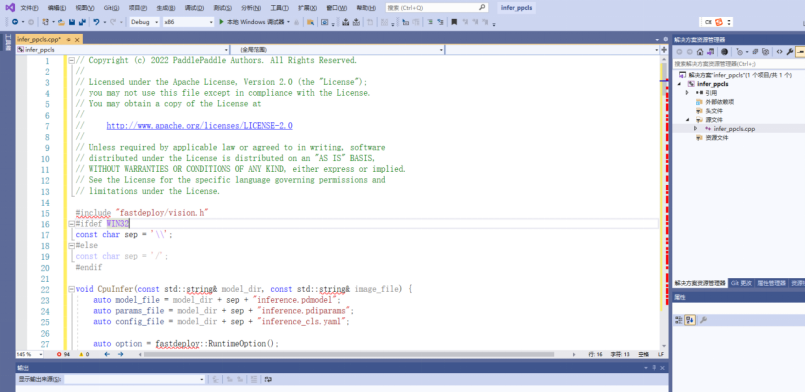Click view code icon in Solution Explorer

tap(780, 51)
